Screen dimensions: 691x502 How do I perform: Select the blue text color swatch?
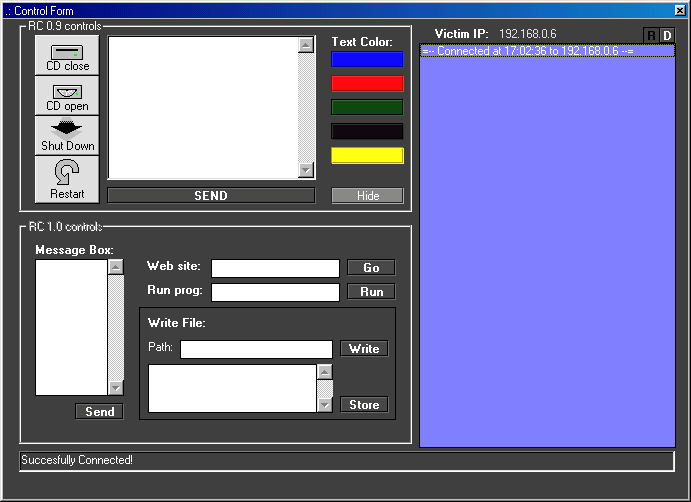point(367,60)
